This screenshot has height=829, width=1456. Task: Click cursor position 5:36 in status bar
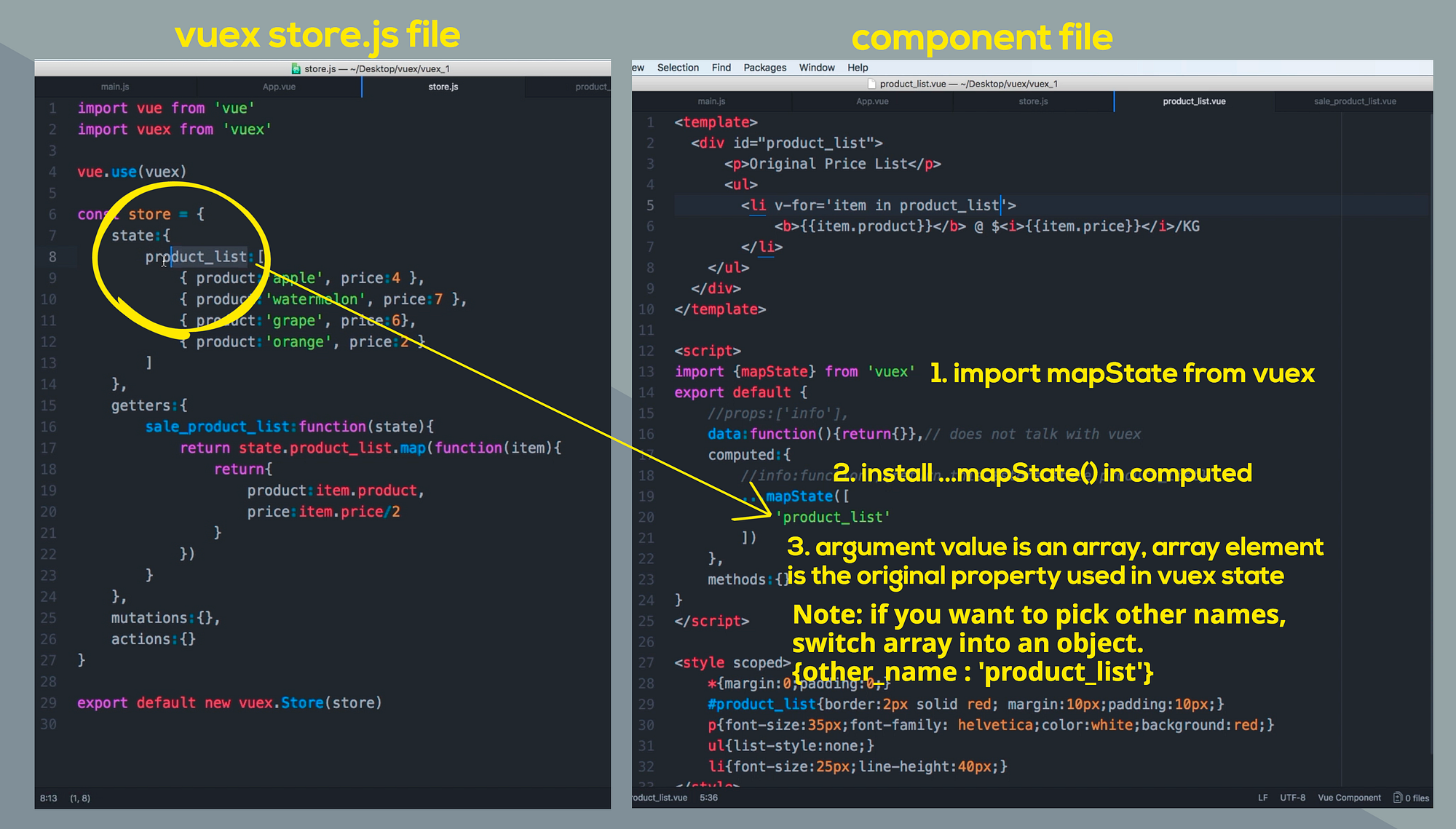pyautogui.click(x=708, y=798)
